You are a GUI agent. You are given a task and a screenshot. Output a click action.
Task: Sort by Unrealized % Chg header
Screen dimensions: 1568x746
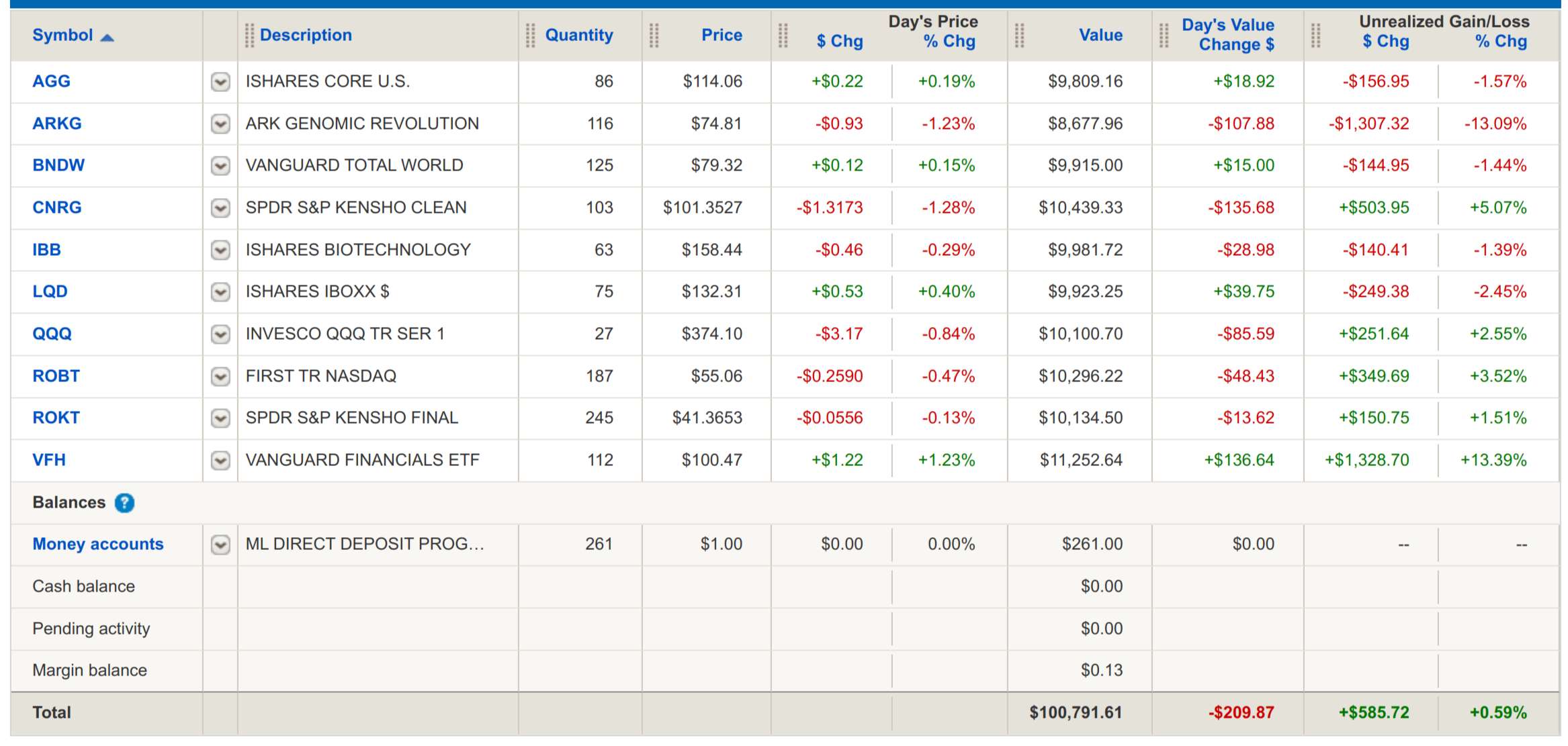pos(1501,42)
